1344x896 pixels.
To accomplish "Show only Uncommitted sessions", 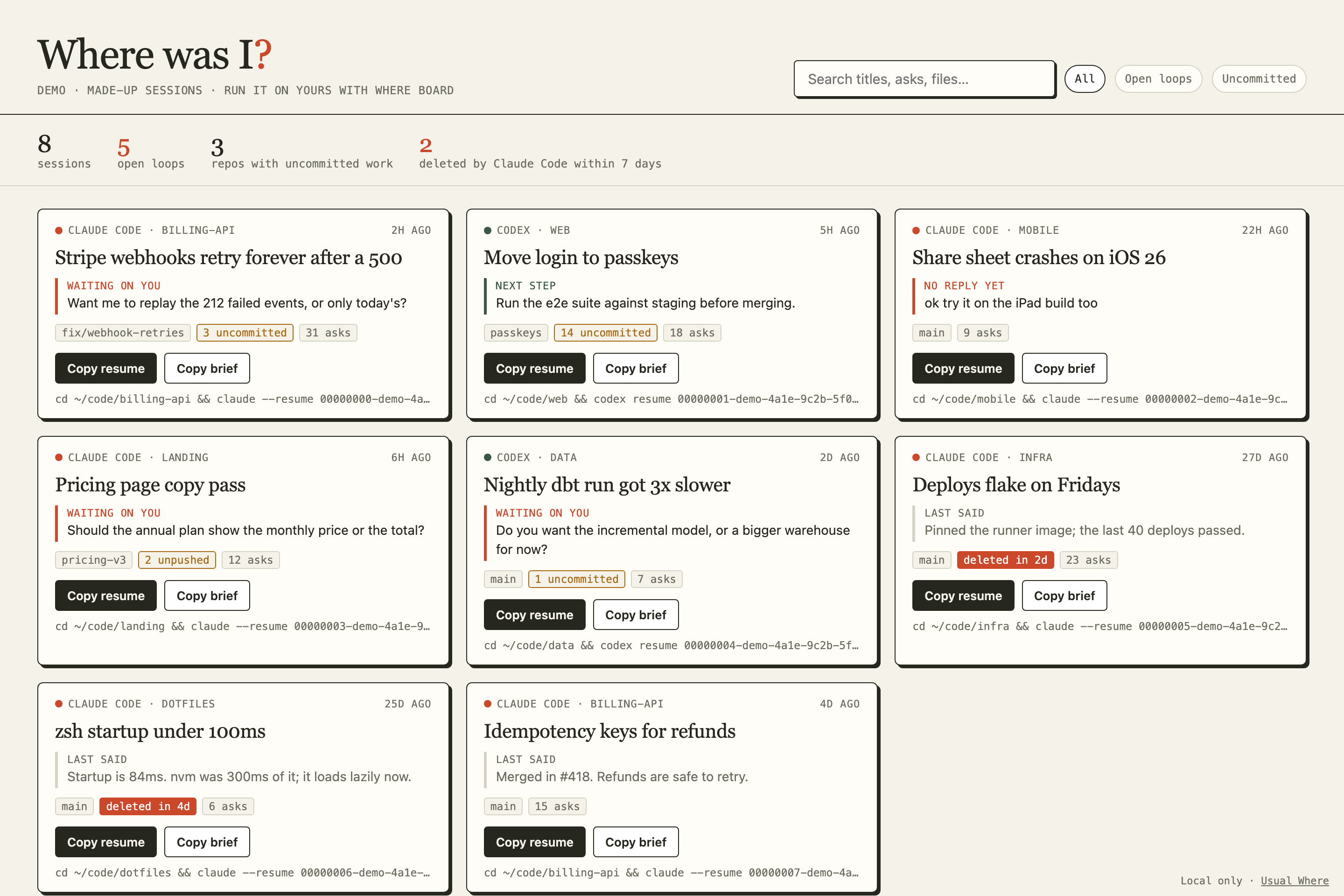I will 1259,79.
